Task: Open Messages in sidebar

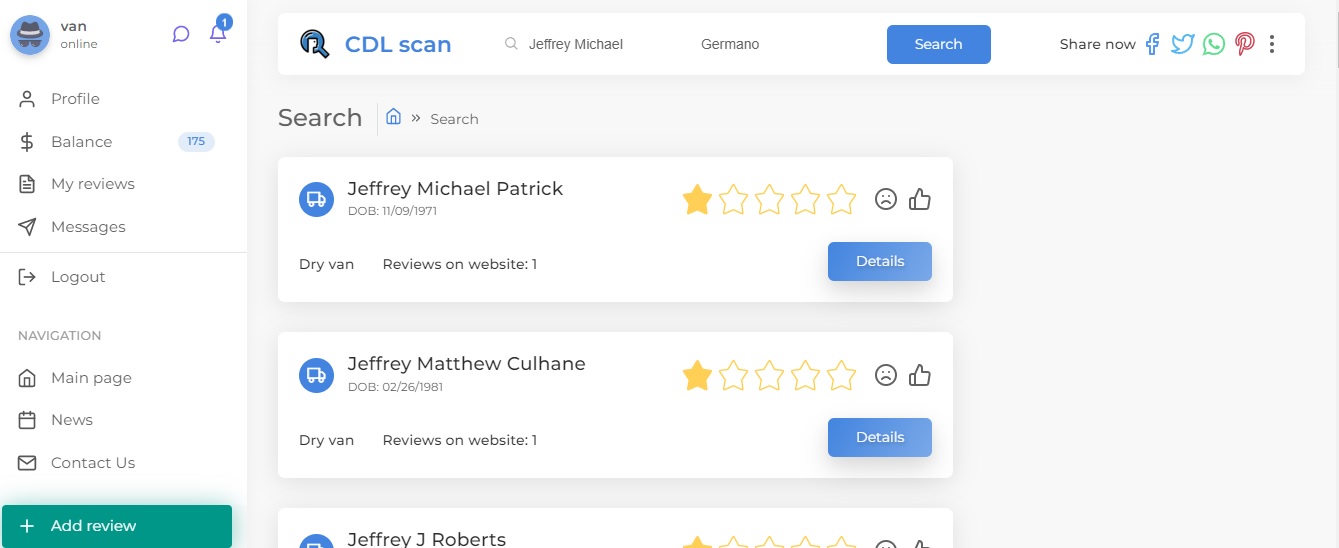Action: [88, 227]
